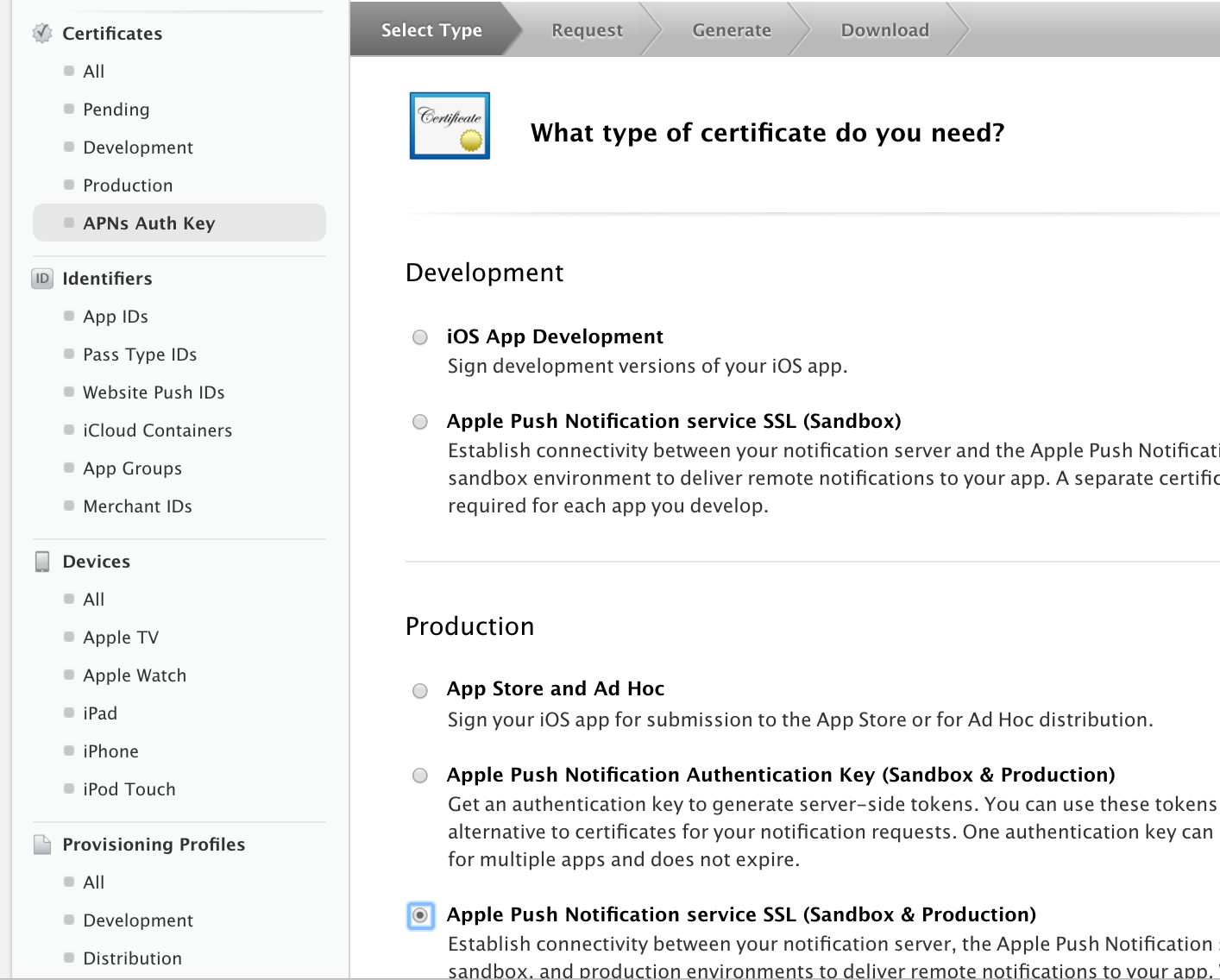Open iPod Touch devices
This screenshot has height=980, width=1220.
pyautogui.click(x=129, y=789)
